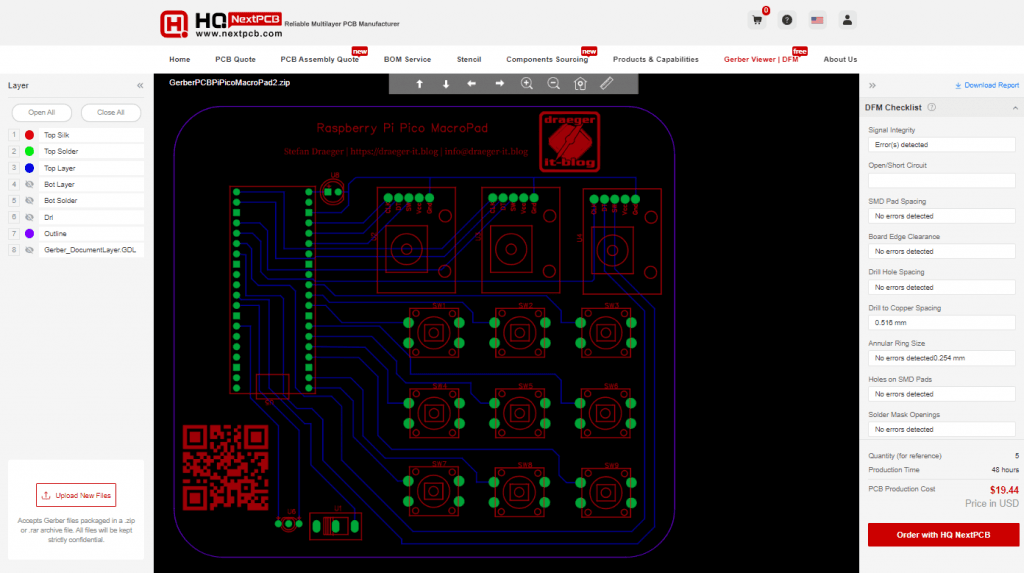
Task: Click the red Top Silk color swatch
Action: point(30,135)
